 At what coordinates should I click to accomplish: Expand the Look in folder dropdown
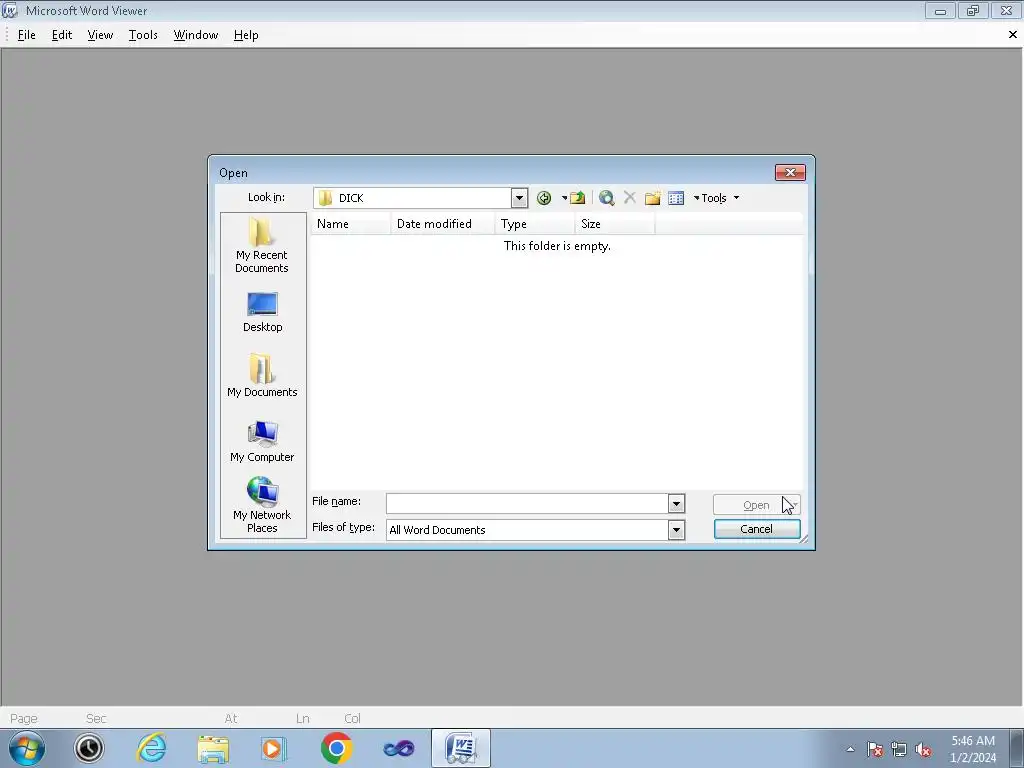519,198
